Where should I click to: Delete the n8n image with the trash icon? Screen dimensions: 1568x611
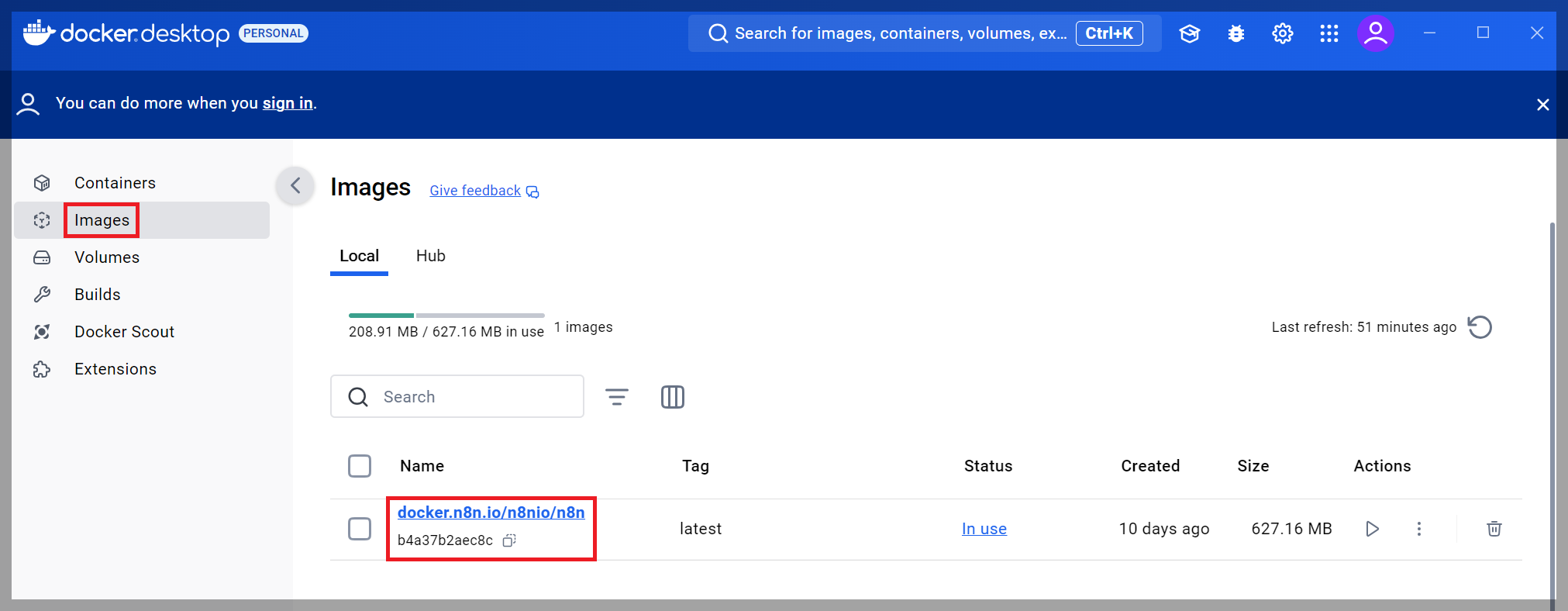(1494, 529)
